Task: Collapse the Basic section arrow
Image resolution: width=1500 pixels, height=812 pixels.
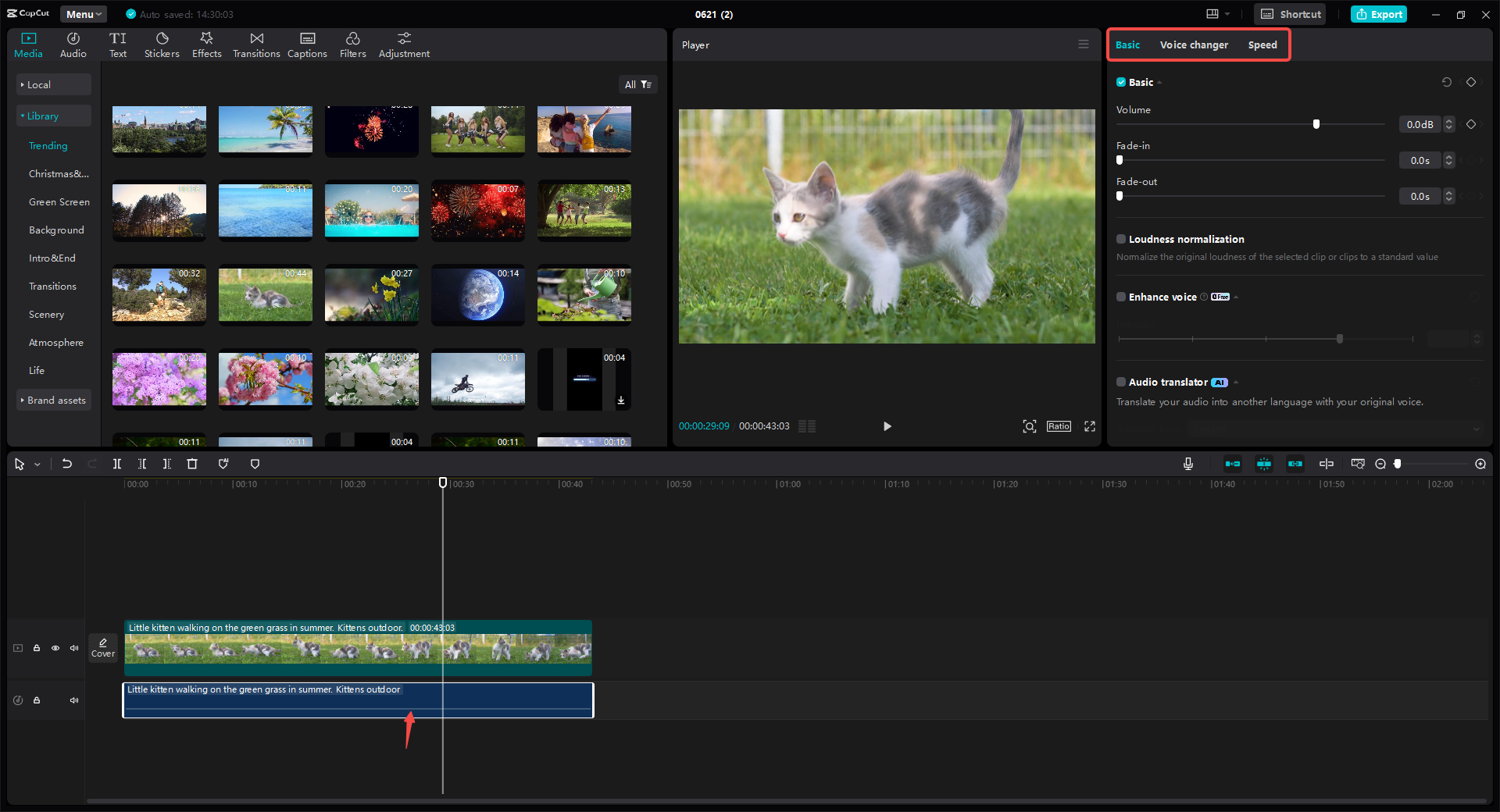Action: point(1159,83)
